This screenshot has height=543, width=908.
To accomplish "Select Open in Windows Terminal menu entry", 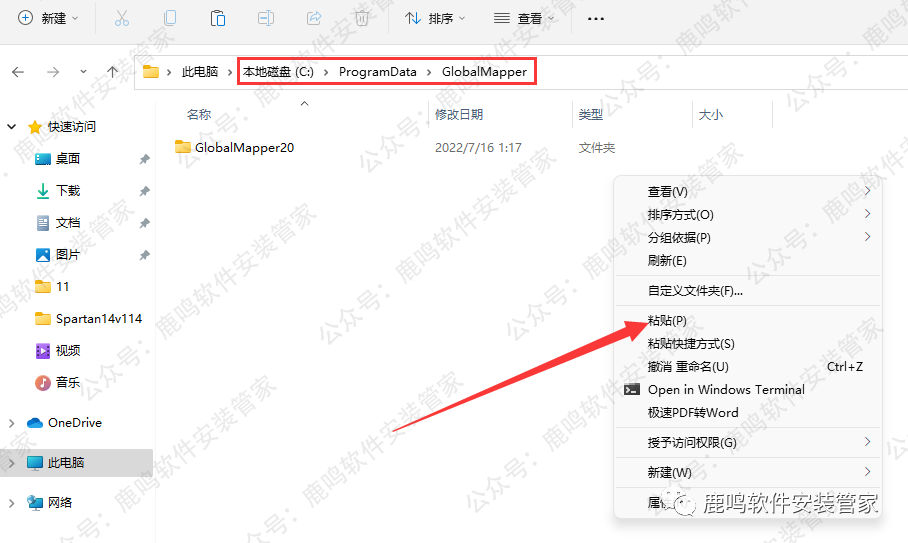I will [x=725, y=390].
